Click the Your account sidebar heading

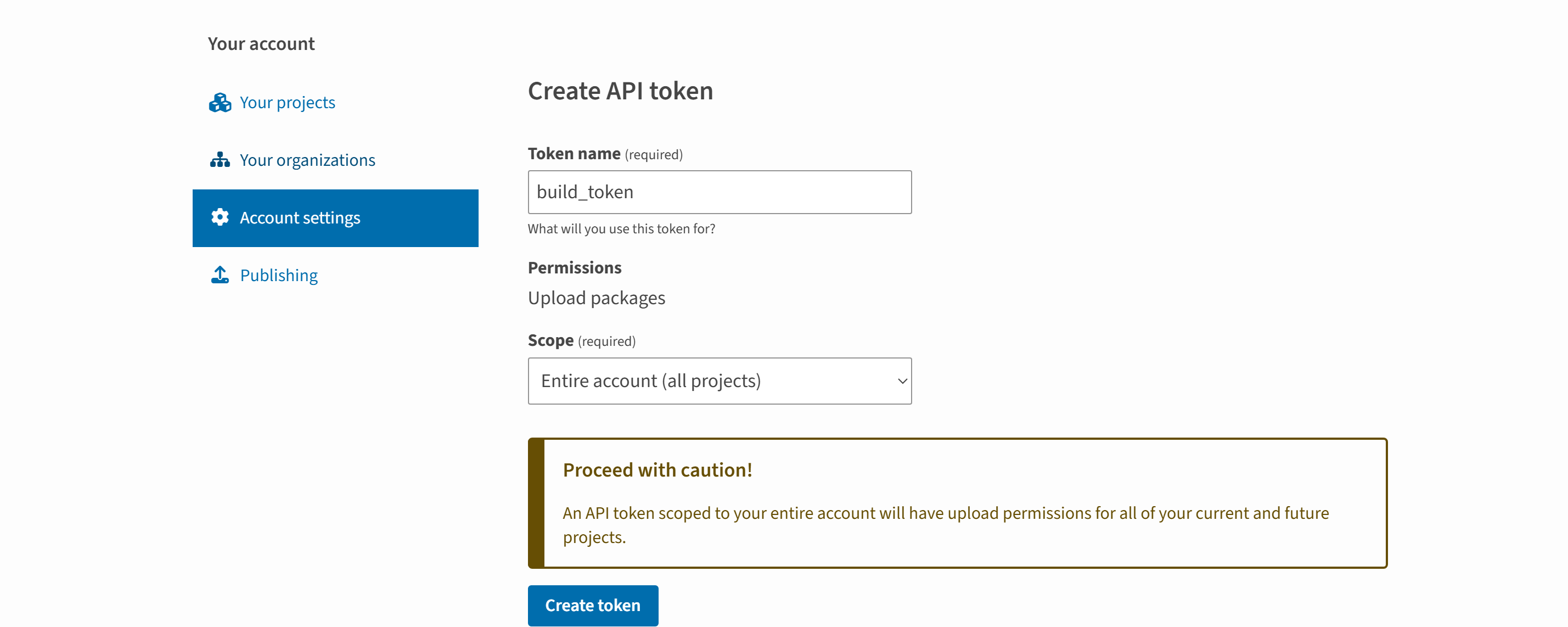261,44
